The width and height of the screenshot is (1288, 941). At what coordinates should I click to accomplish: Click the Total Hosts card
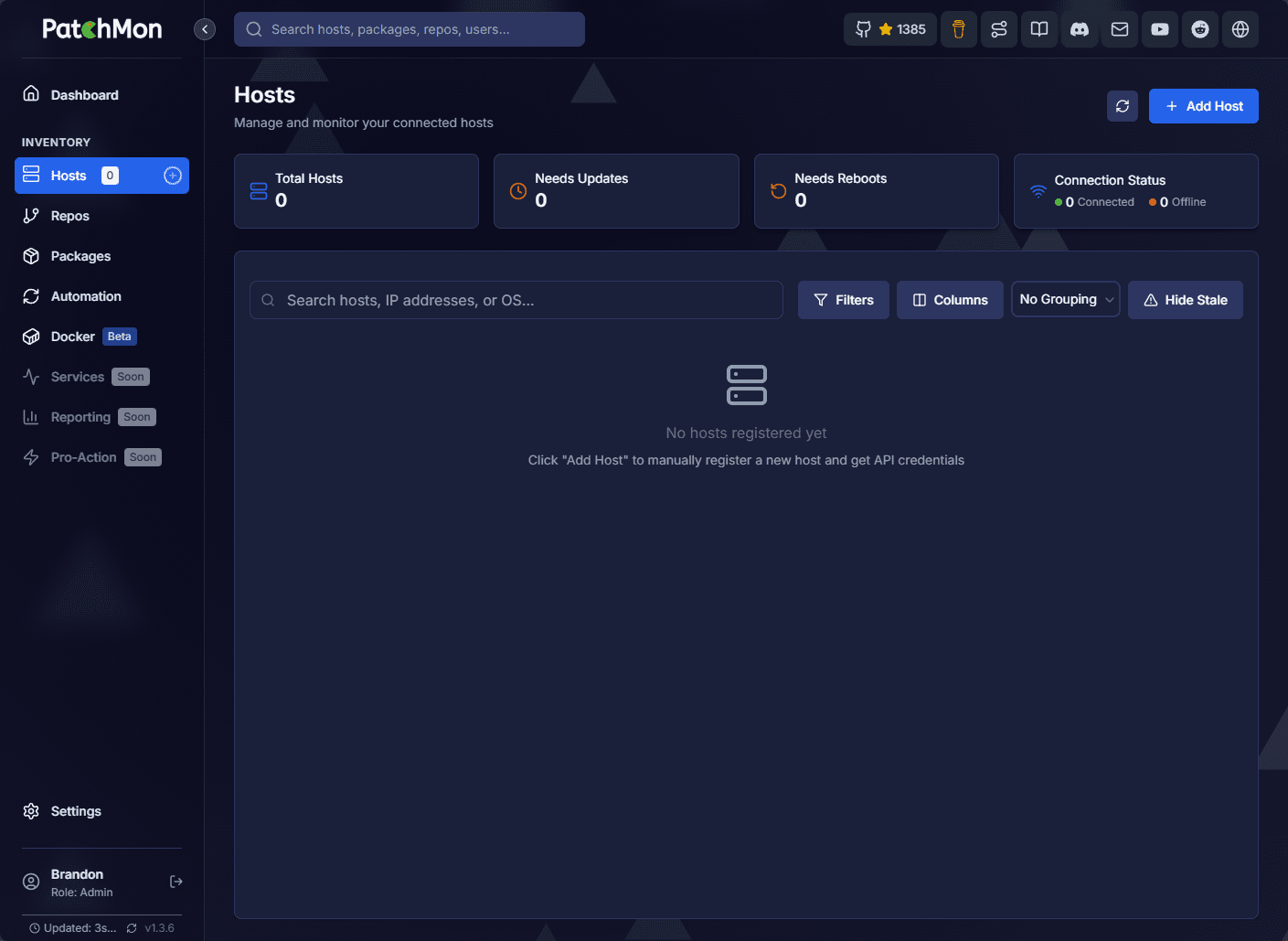pos(357,191)
